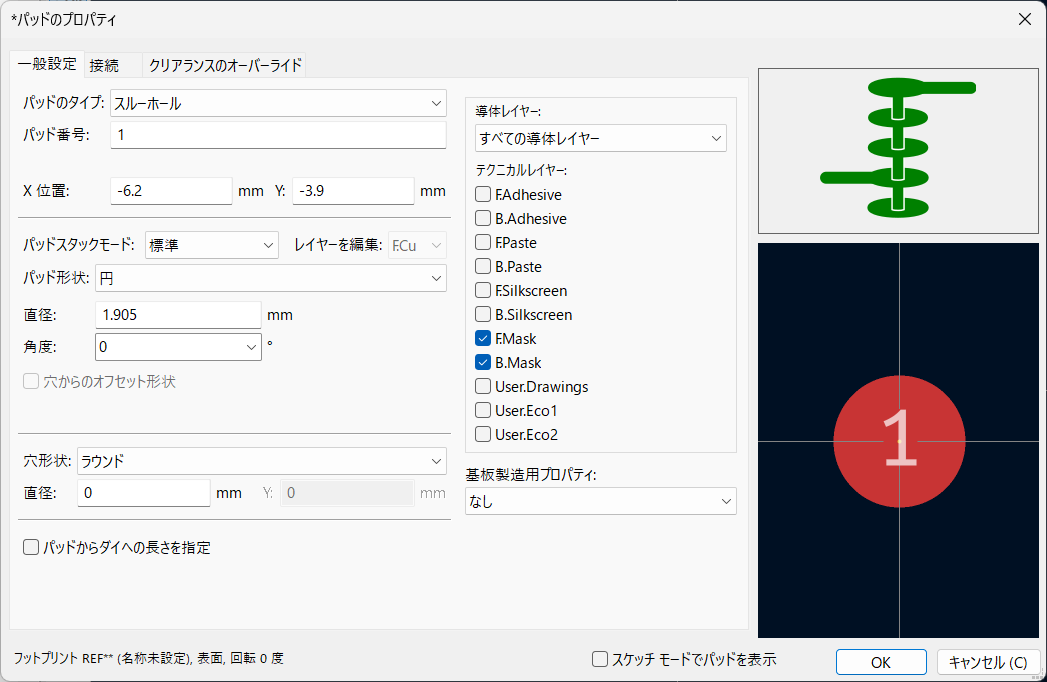Image resolution: width=1047 pixels, height=682 pixels.
Task: Toggle 穴からのオフセット形状 checkbox
Action: click(x=31, y=381)
